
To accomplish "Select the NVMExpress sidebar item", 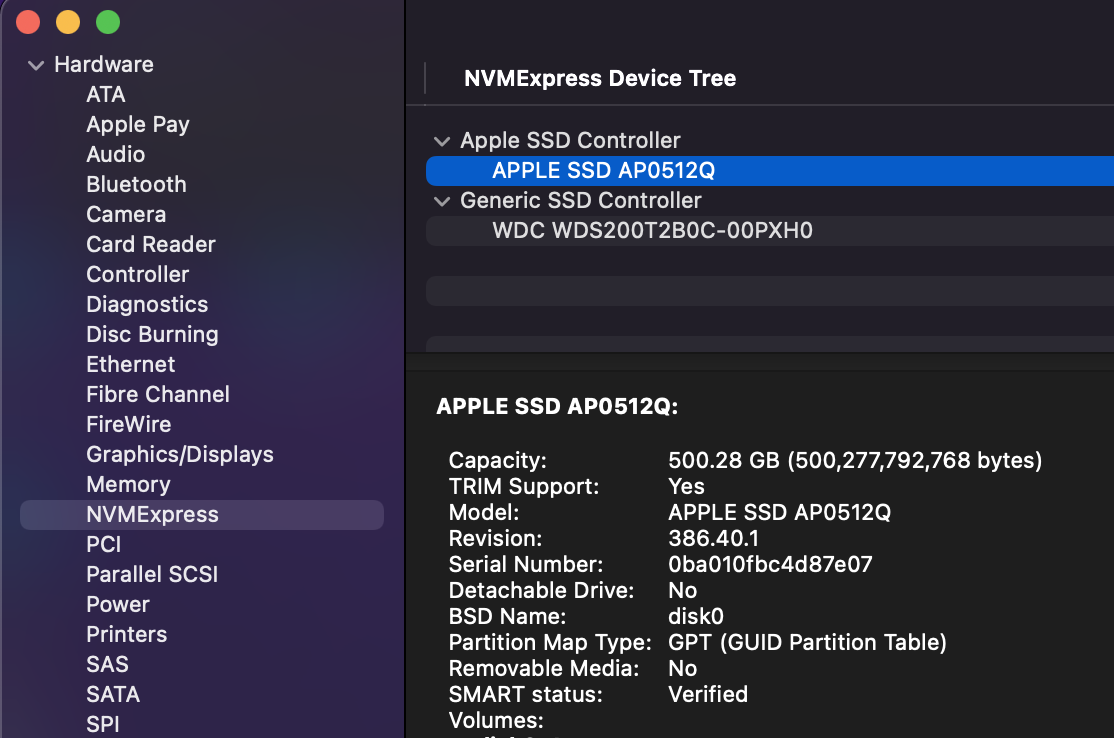I will tap(202, 515).
